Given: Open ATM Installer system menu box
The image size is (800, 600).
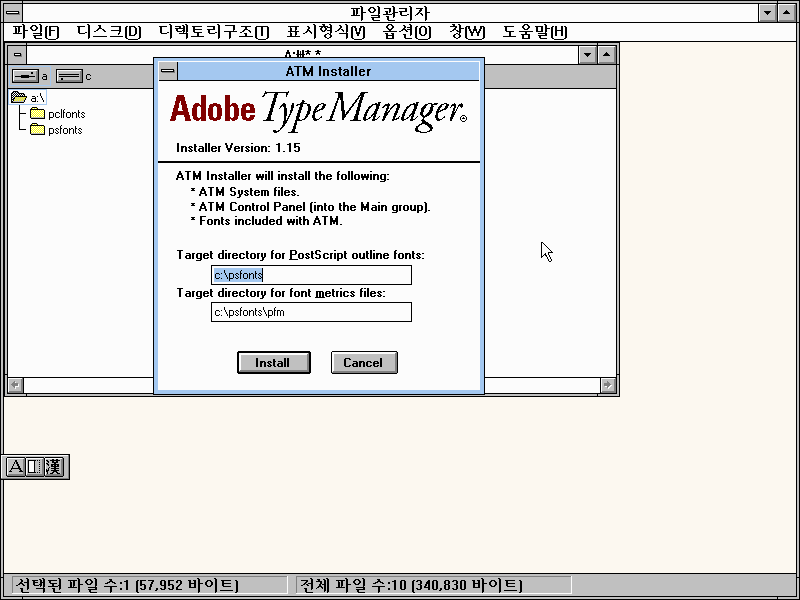Looking at the screenshot, I should coord(168,71).
